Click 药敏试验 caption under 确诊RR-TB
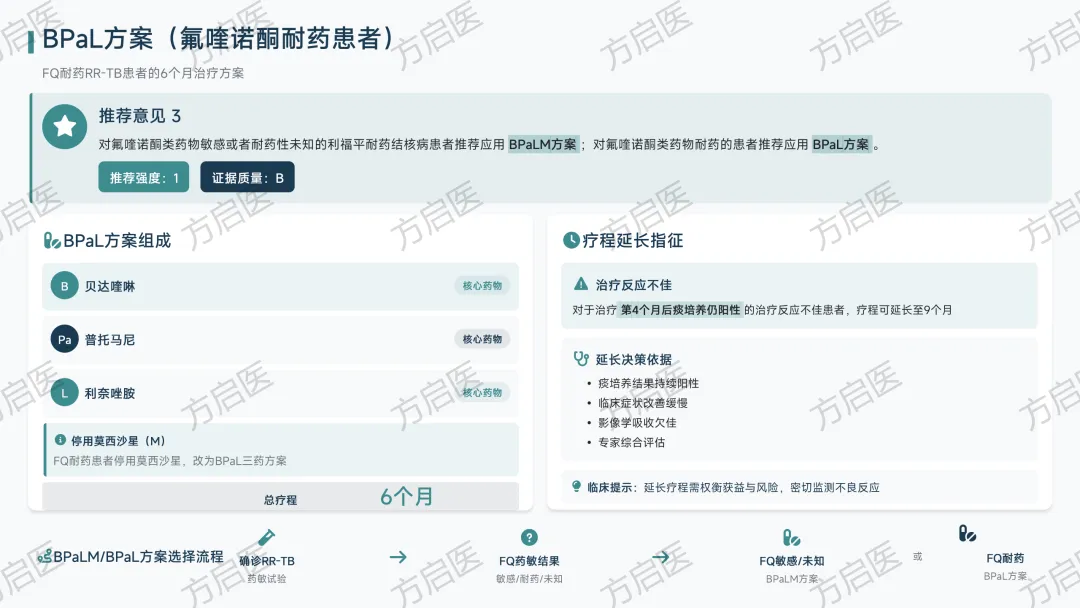 click(267, 578)
